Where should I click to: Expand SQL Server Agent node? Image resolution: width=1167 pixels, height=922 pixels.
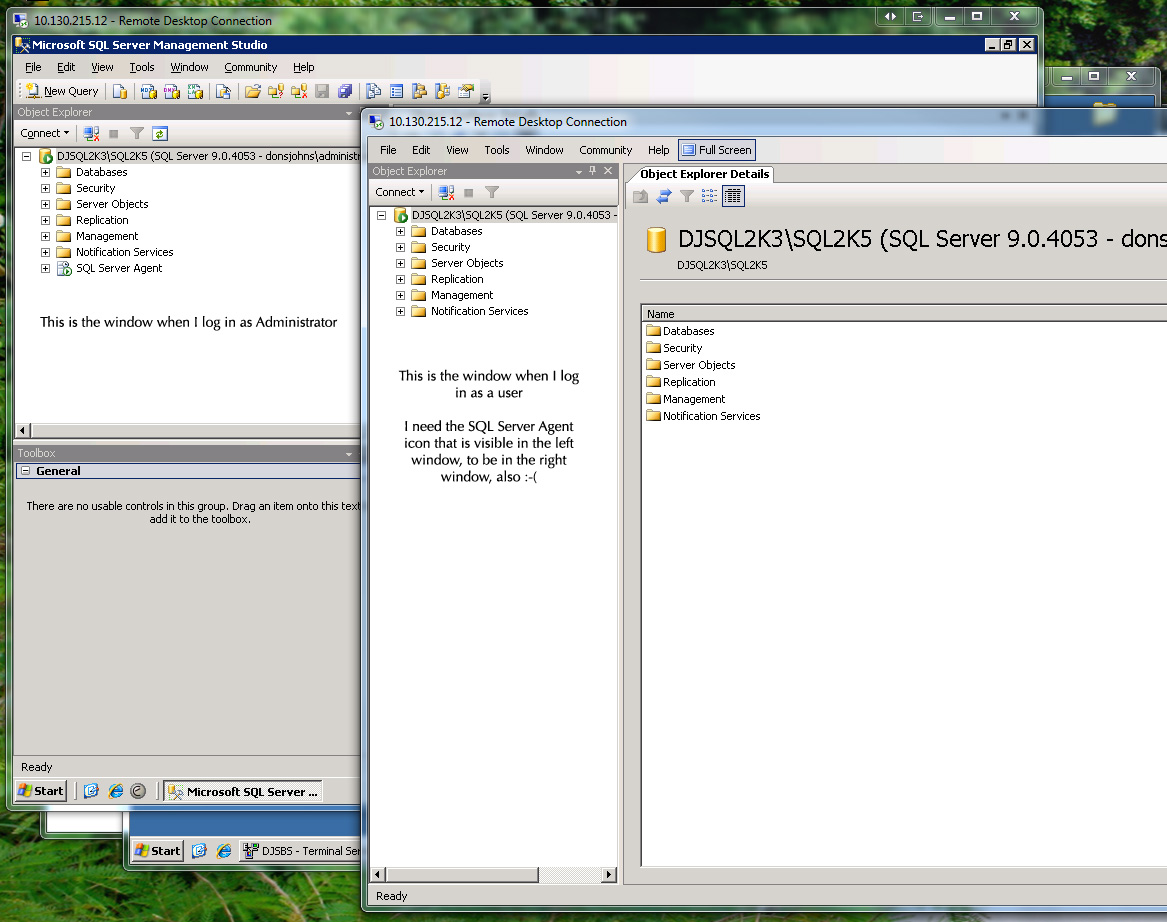tap(45, 268)
